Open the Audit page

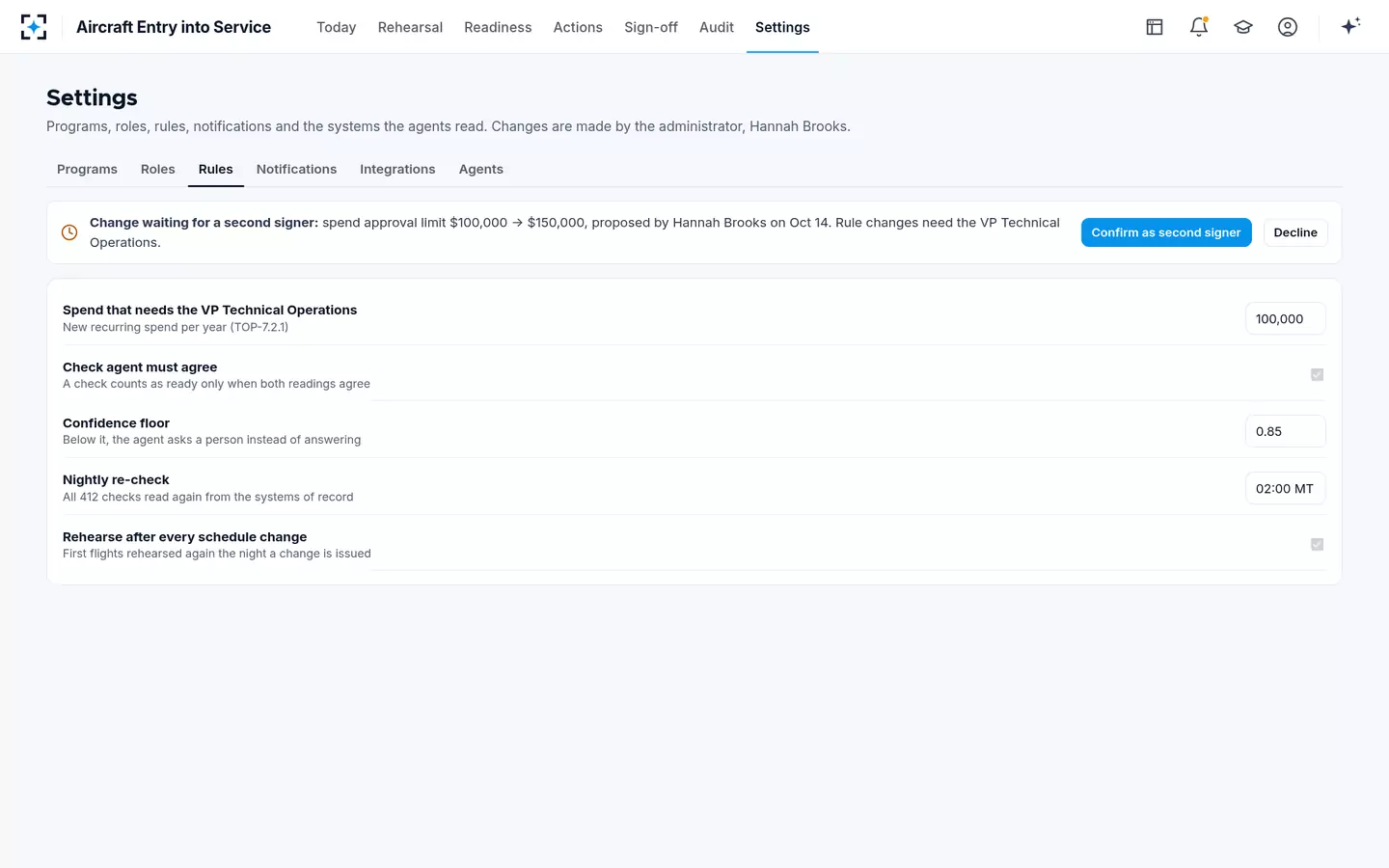point(717,27)
